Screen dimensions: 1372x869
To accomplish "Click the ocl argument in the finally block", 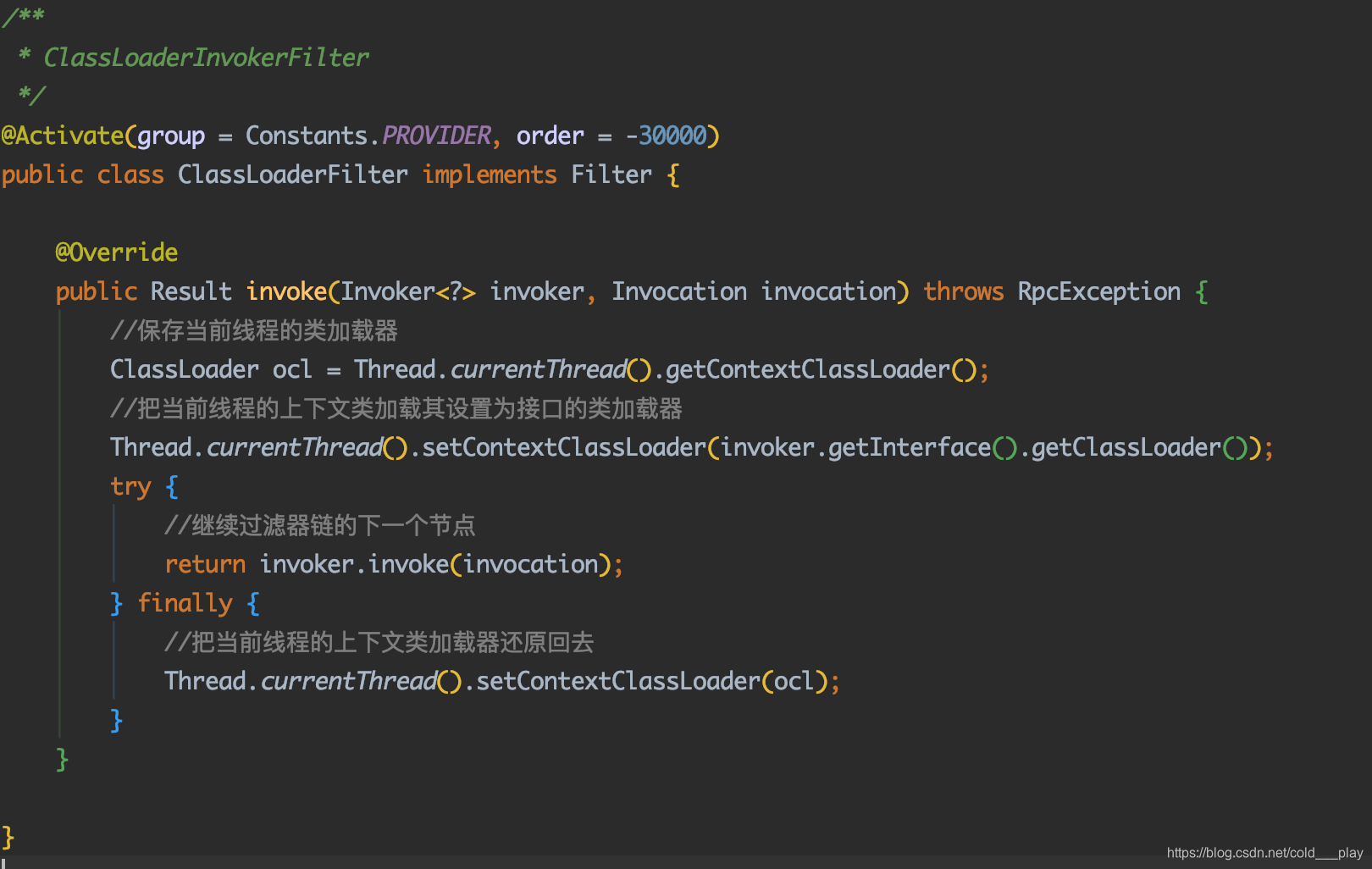I will 794,681.
